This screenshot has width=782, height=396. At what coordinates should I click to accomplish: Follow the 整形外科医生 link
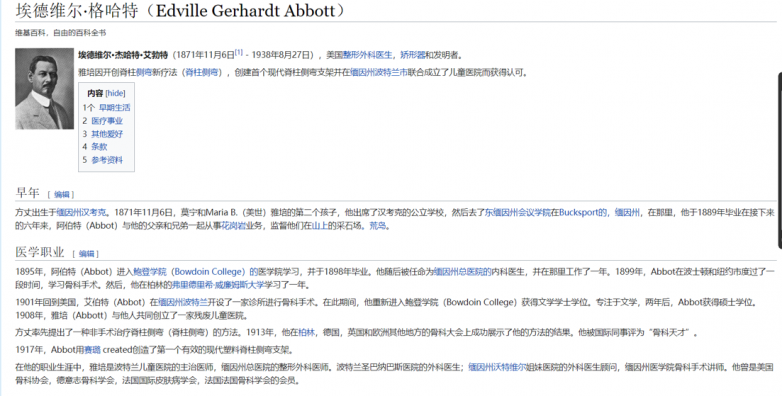tap(367, 55)
